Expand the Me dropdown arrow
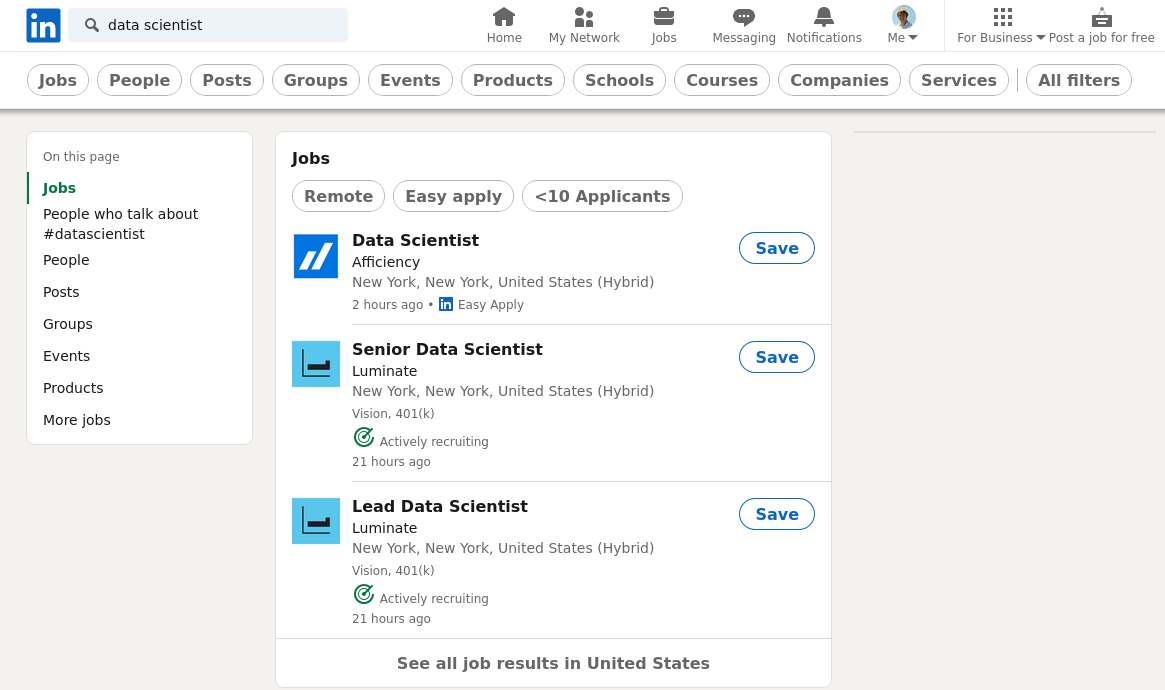 pos(913,38)
